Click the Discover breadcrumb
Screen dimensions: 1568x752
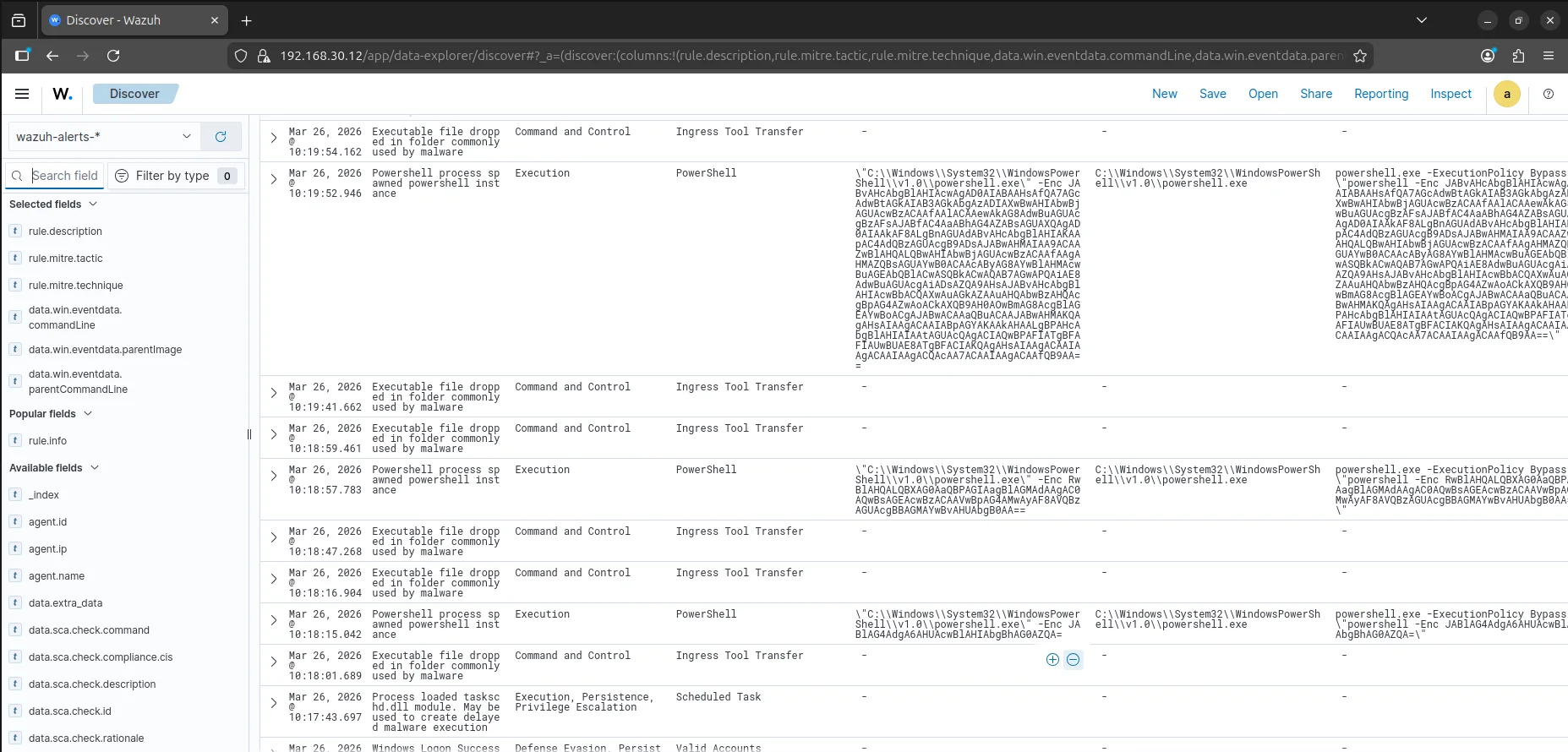tap(134, 94)
